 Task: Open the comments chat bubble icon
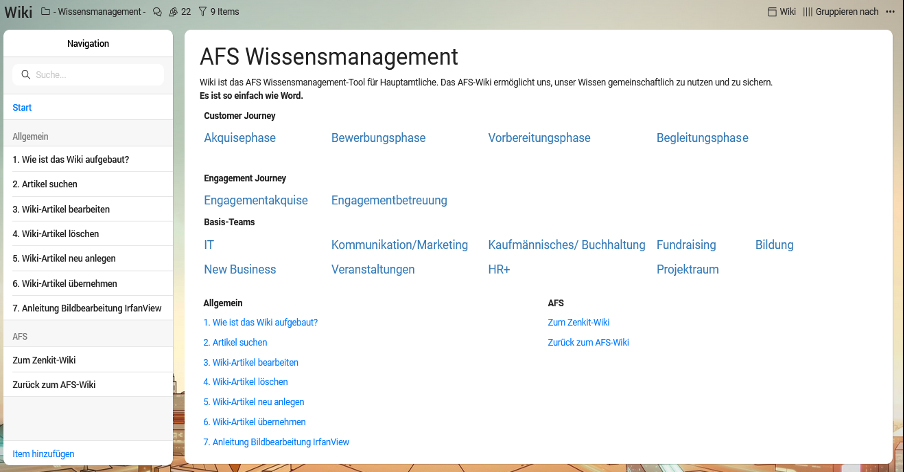click(x=157, y=12)
